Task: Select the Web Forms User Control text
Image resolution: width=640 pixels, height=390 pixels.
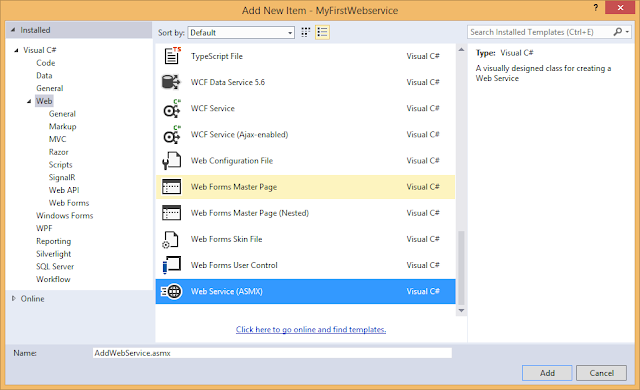Action: tap(234, 265)
